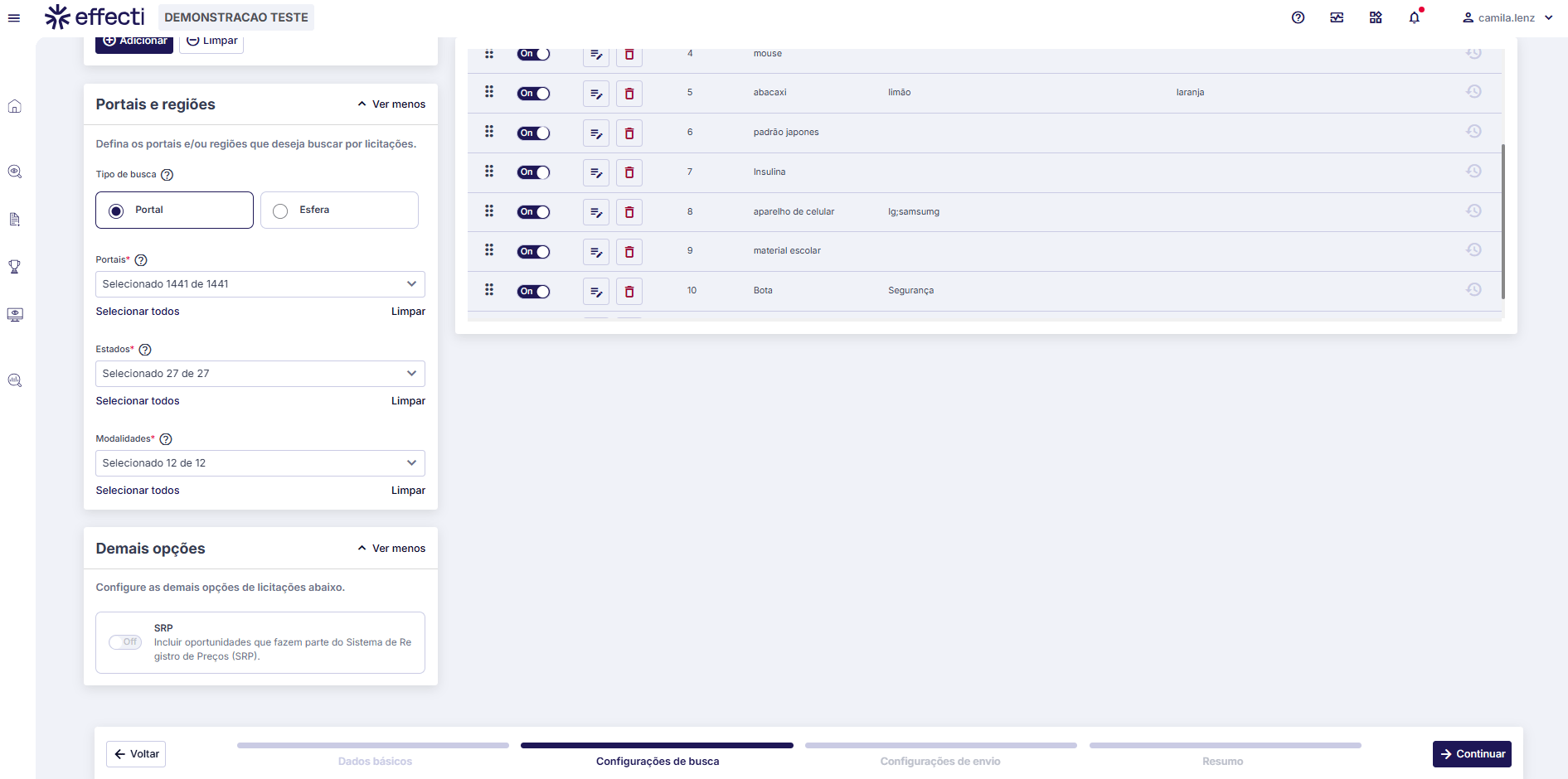This screenshot has width=1568, height=779.
Task: Collapse 'Demais opções' with Ver menos
Action: [x=391, y=549]
